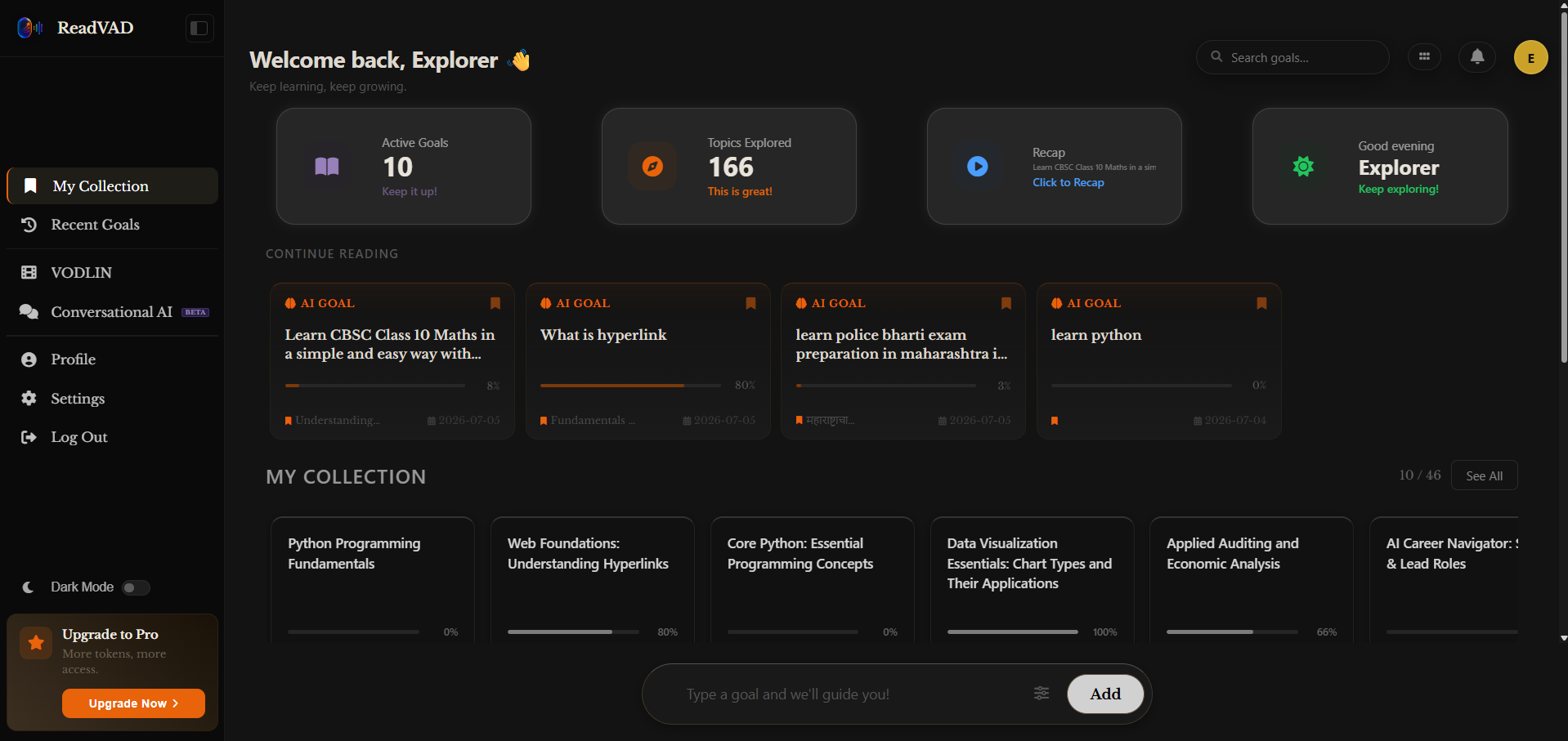Click the Active Goals book icon
The image size is (1568, 741).
pos(327,167)
